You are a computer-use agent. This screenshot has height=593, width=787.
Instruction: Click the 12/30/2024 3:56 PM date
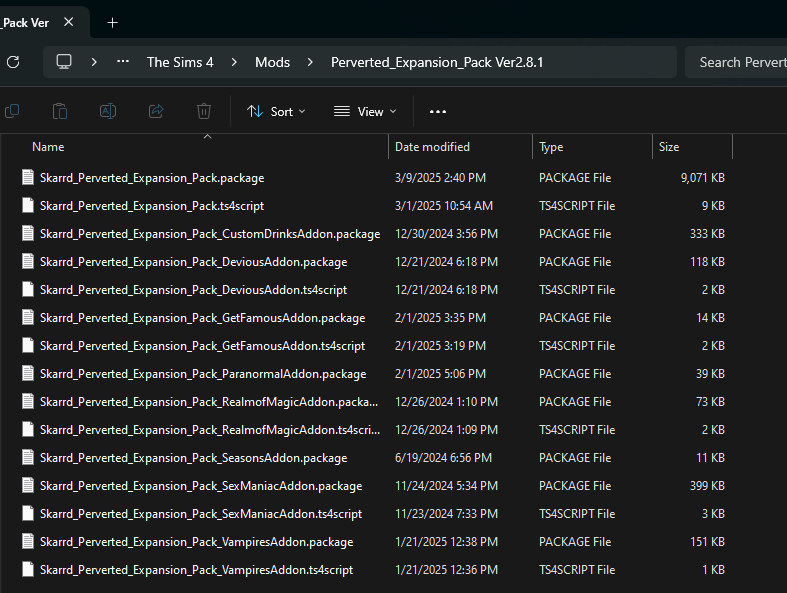coord(446,234)
